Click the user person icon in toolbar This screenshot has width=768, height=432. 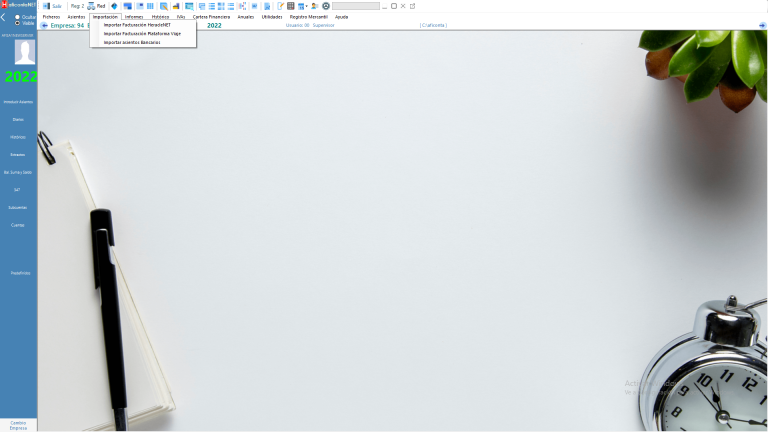(x=314, y=6)
